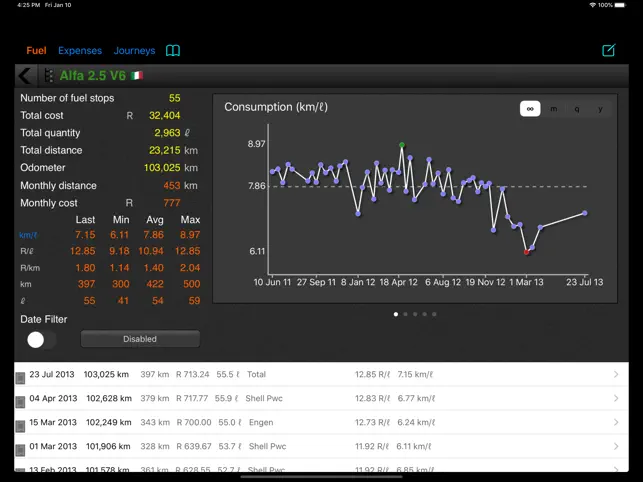Click 'Engen' station in 15 Mar row
The image size is (643, 482).
pos(261,423)
